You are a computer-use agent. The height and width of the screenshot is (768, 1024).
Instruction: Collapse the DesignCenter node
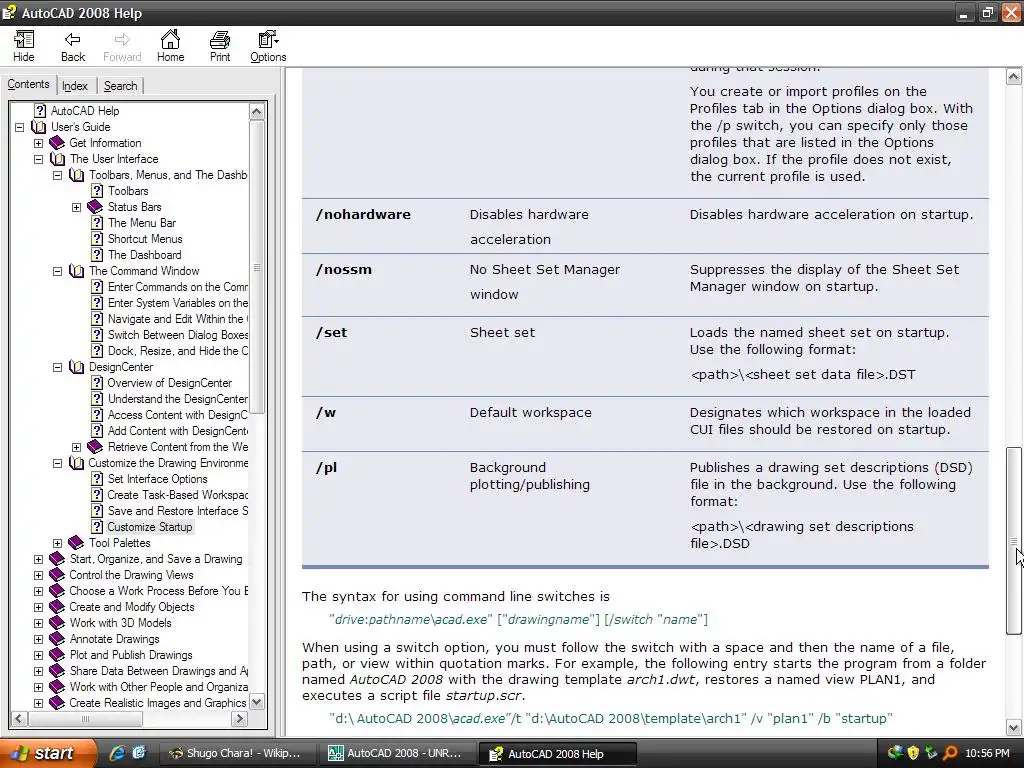coord(57,368)
